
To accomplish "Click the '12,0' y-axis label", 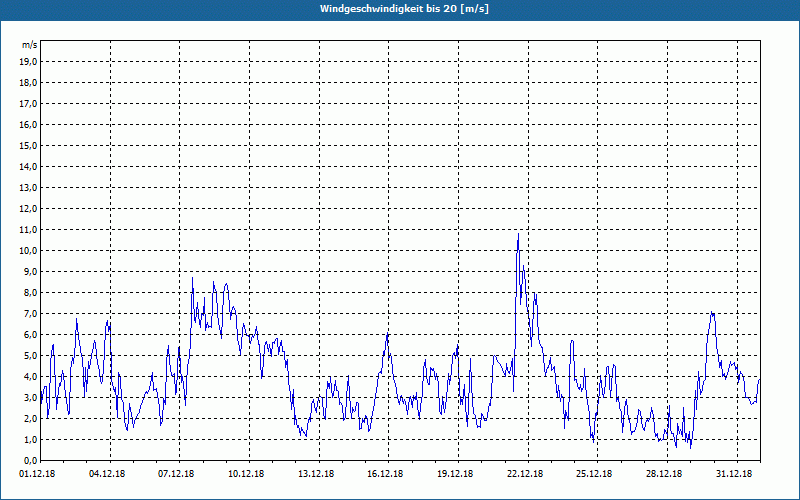I will [28, 209].
